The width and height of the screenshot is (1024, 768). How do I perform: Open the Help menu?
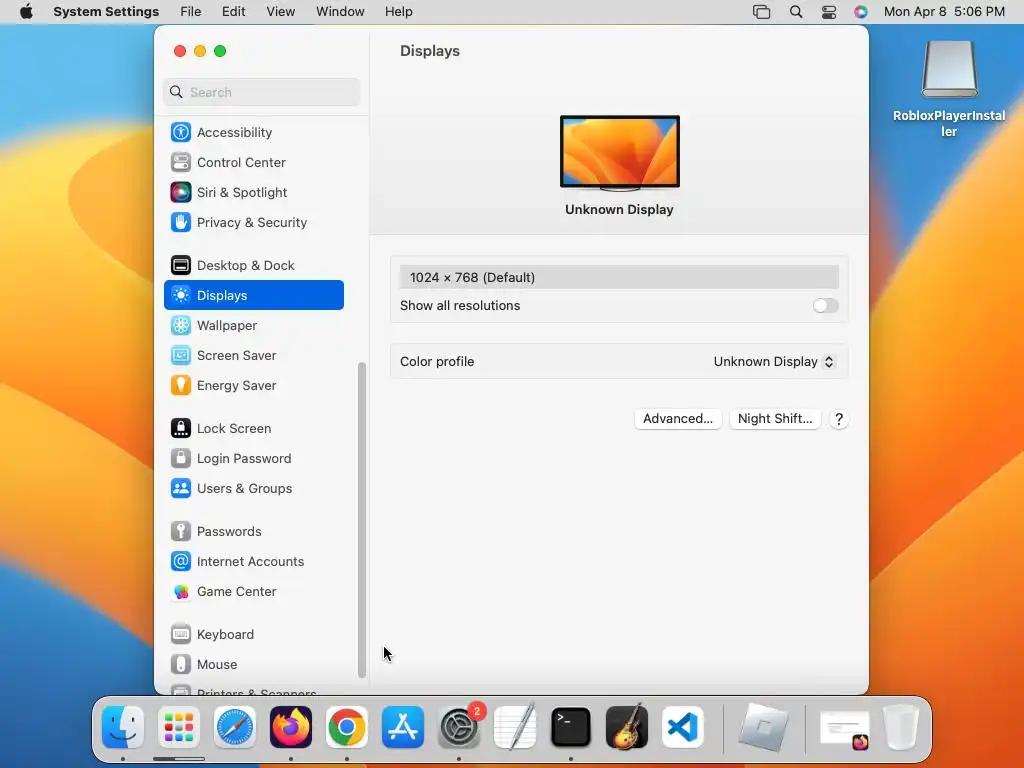tap(398, 12)
